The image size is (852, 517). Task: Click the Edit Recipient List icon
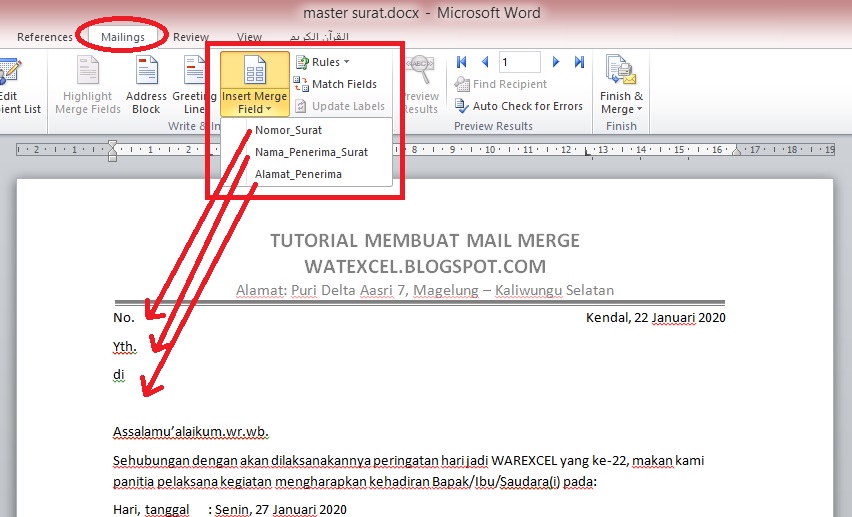(10, 72)
